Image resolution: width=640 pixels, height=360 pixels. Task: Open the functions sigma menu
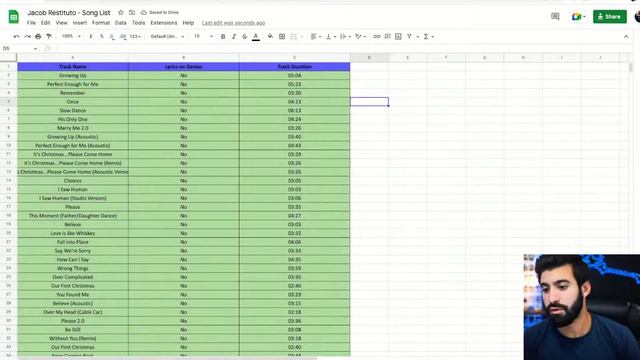point(428,37)
